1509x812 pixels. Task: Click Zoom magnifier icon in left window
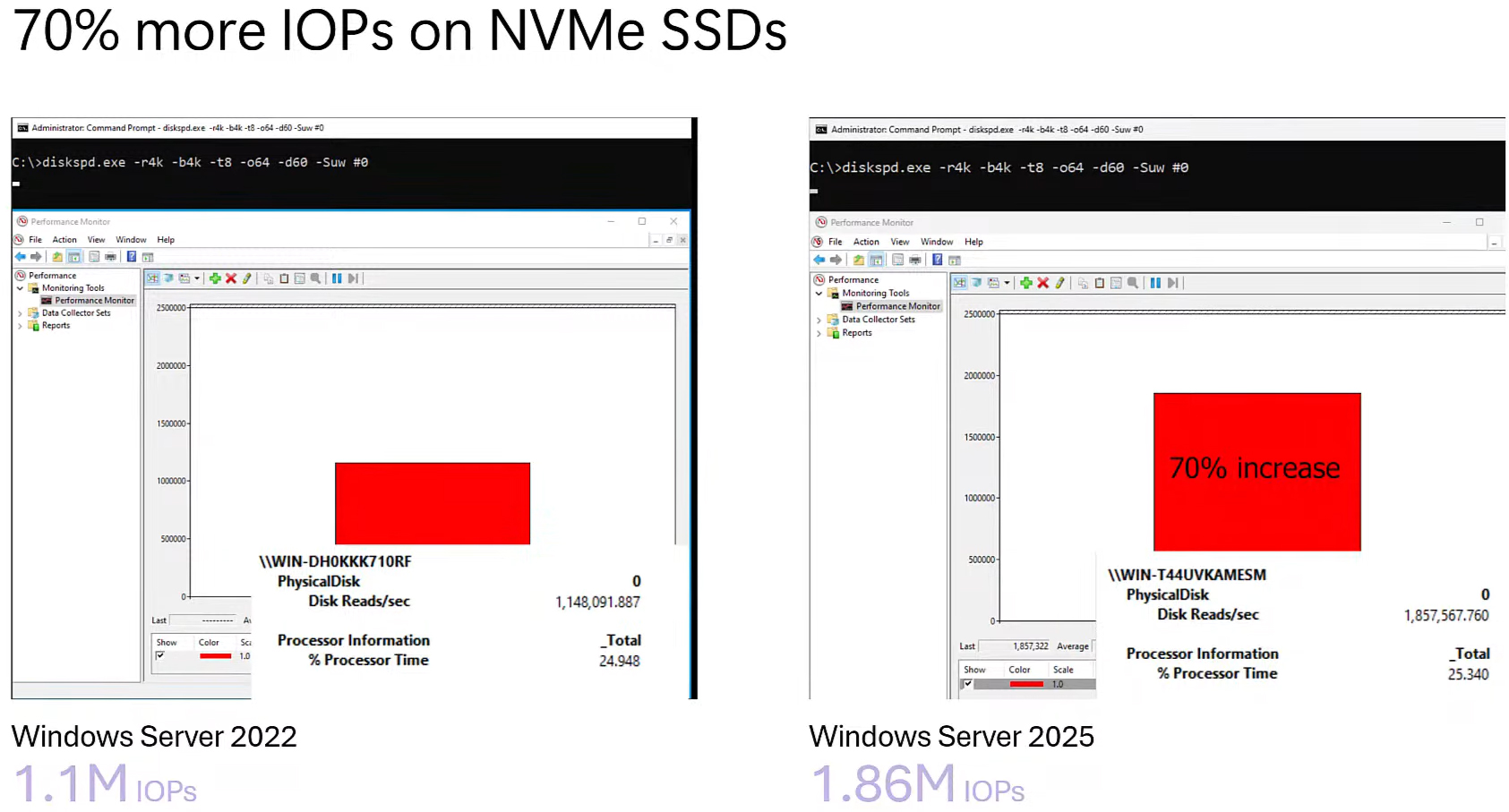coord(315,278)
